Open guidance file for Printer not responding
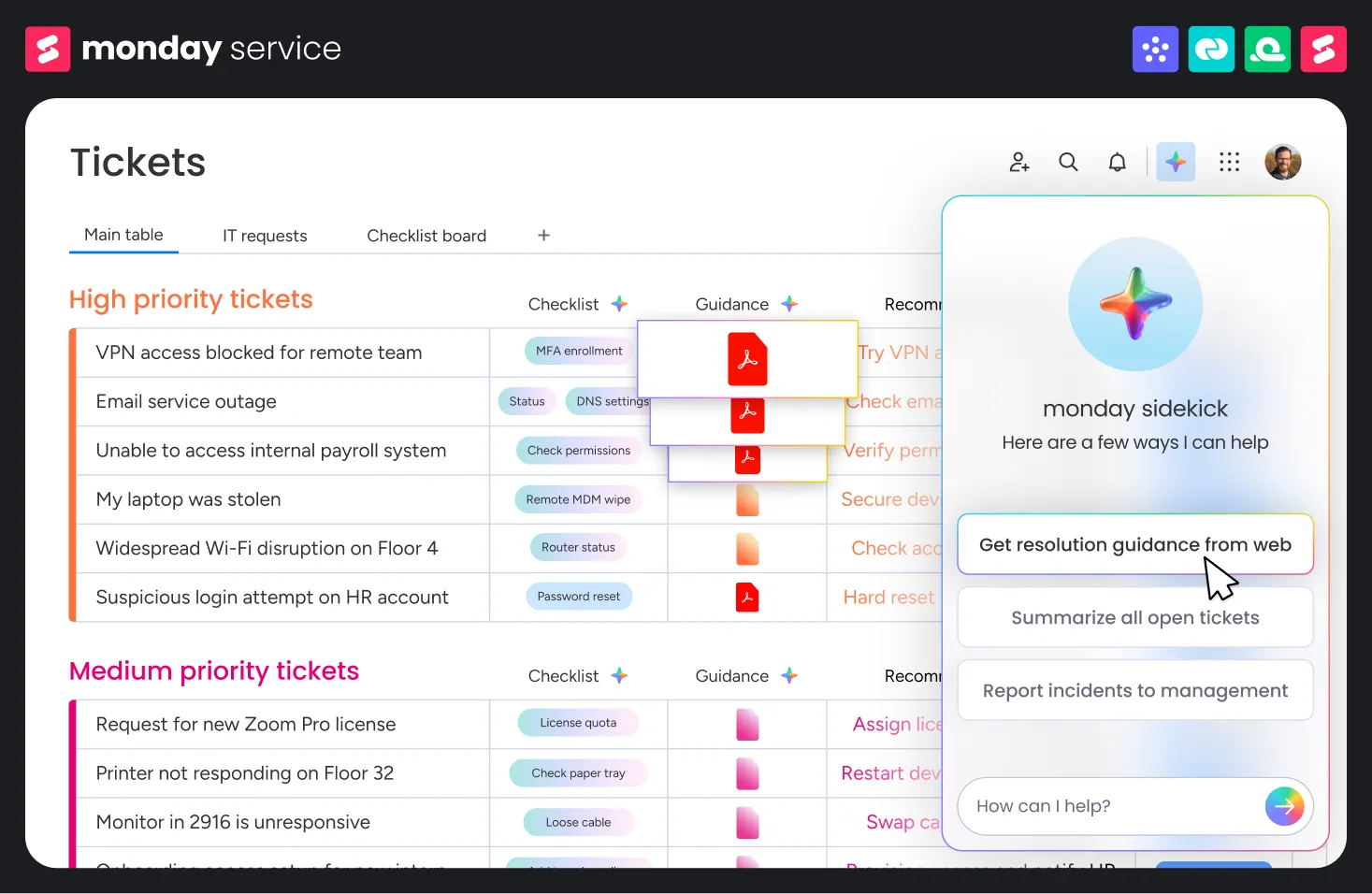This screenshot has width=1372, height=894. click(x=747, y=773)
